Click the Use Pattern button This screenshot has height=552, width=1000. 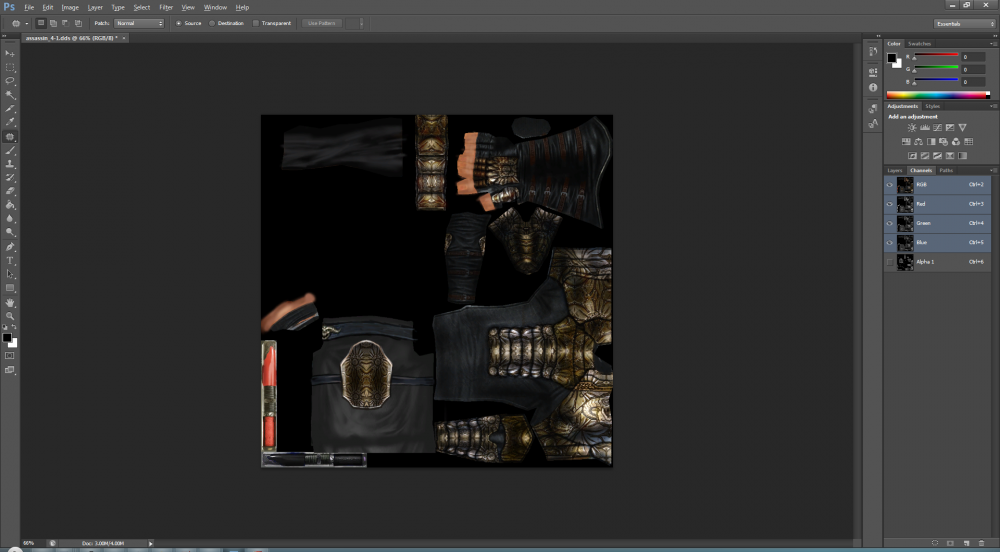[x=321, y=23]
